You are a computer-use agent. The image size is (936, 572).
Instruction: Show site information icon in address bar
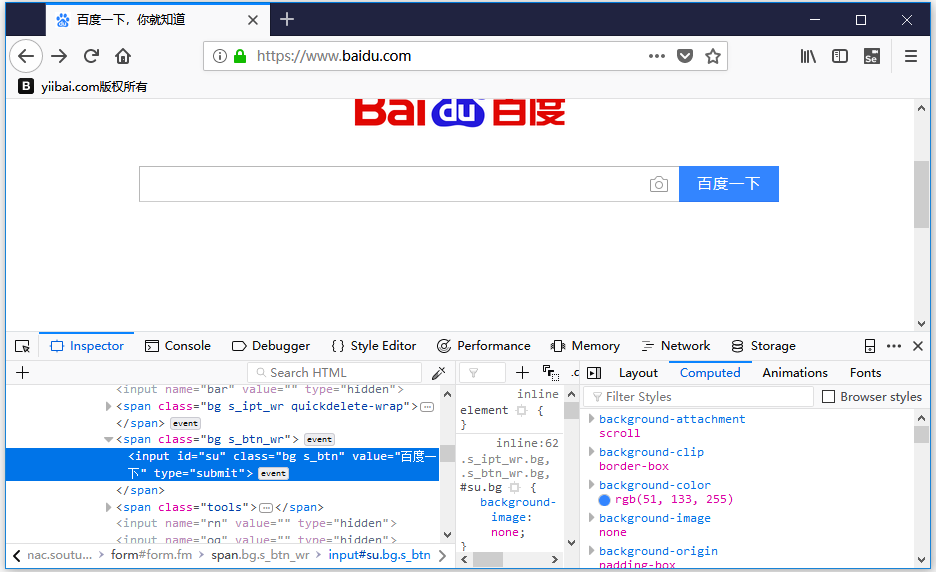[220, 56]
